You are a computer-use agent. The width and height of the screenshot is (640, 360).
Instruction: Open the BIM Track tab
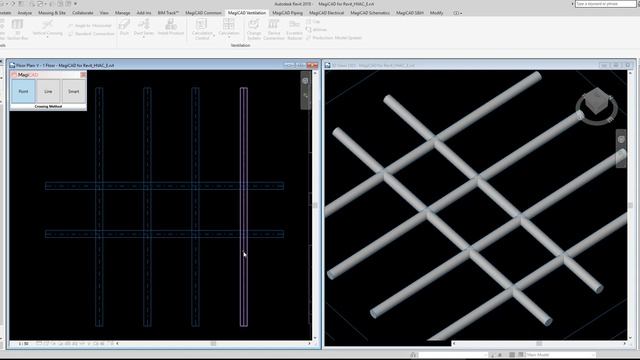tap(168, 13)
